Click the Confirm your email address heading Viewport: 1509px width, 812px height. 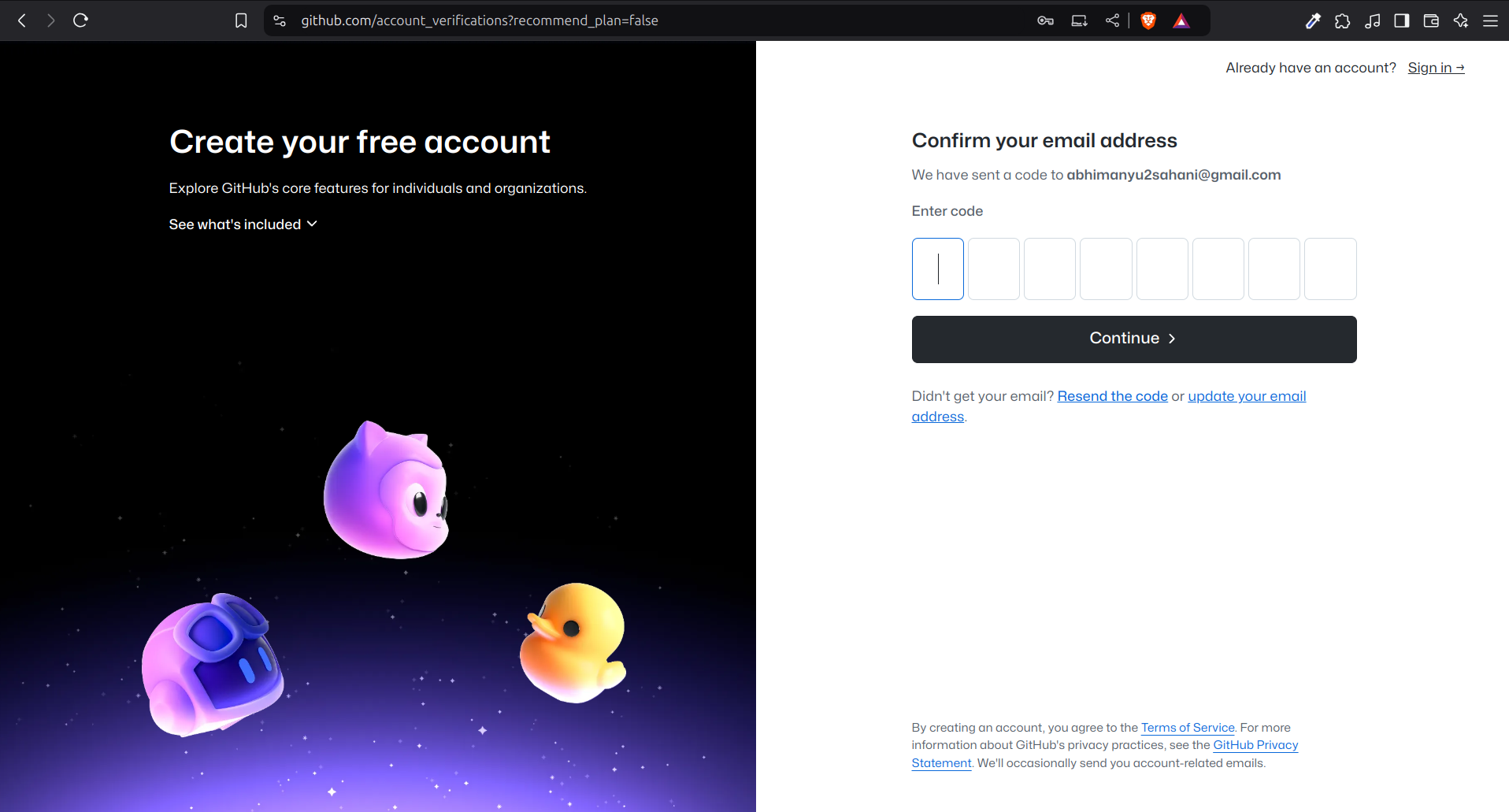point(1044,140)
